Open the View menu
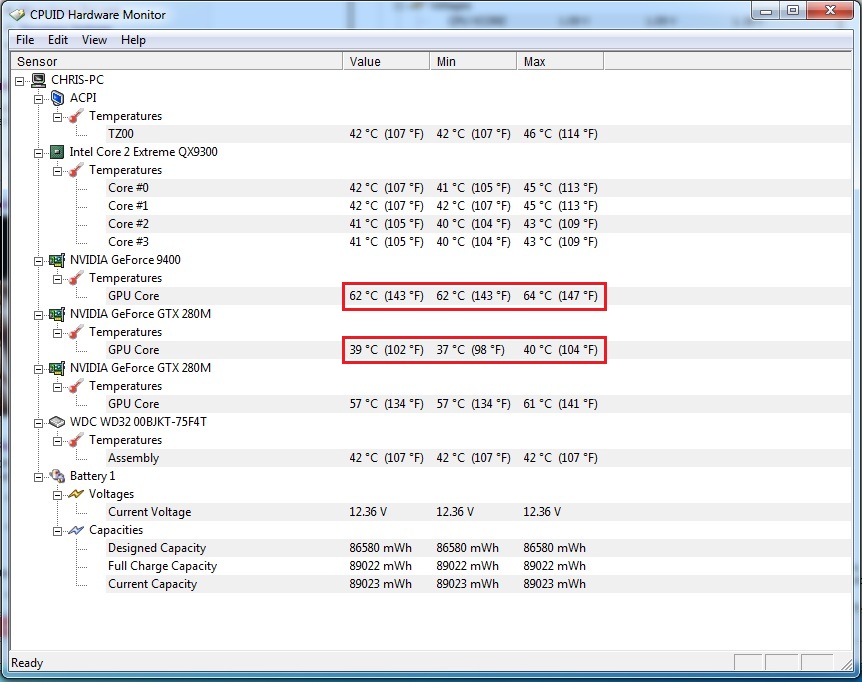Screen dimensions: 862x682 click(94, 40)
